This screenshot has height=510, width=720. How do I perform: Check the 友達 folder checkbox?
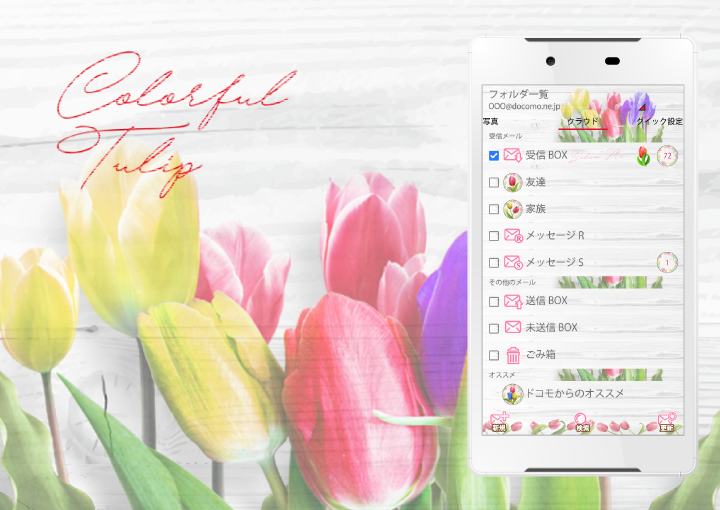click(494, 183)
